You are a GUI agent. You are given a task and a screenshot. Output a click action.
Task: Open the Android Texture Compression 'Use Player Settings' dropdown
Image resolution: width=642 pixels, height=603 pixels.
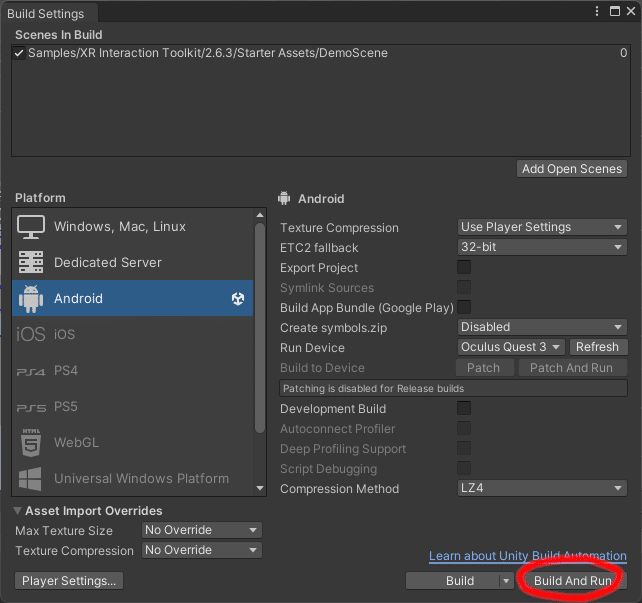coord(542,227)
